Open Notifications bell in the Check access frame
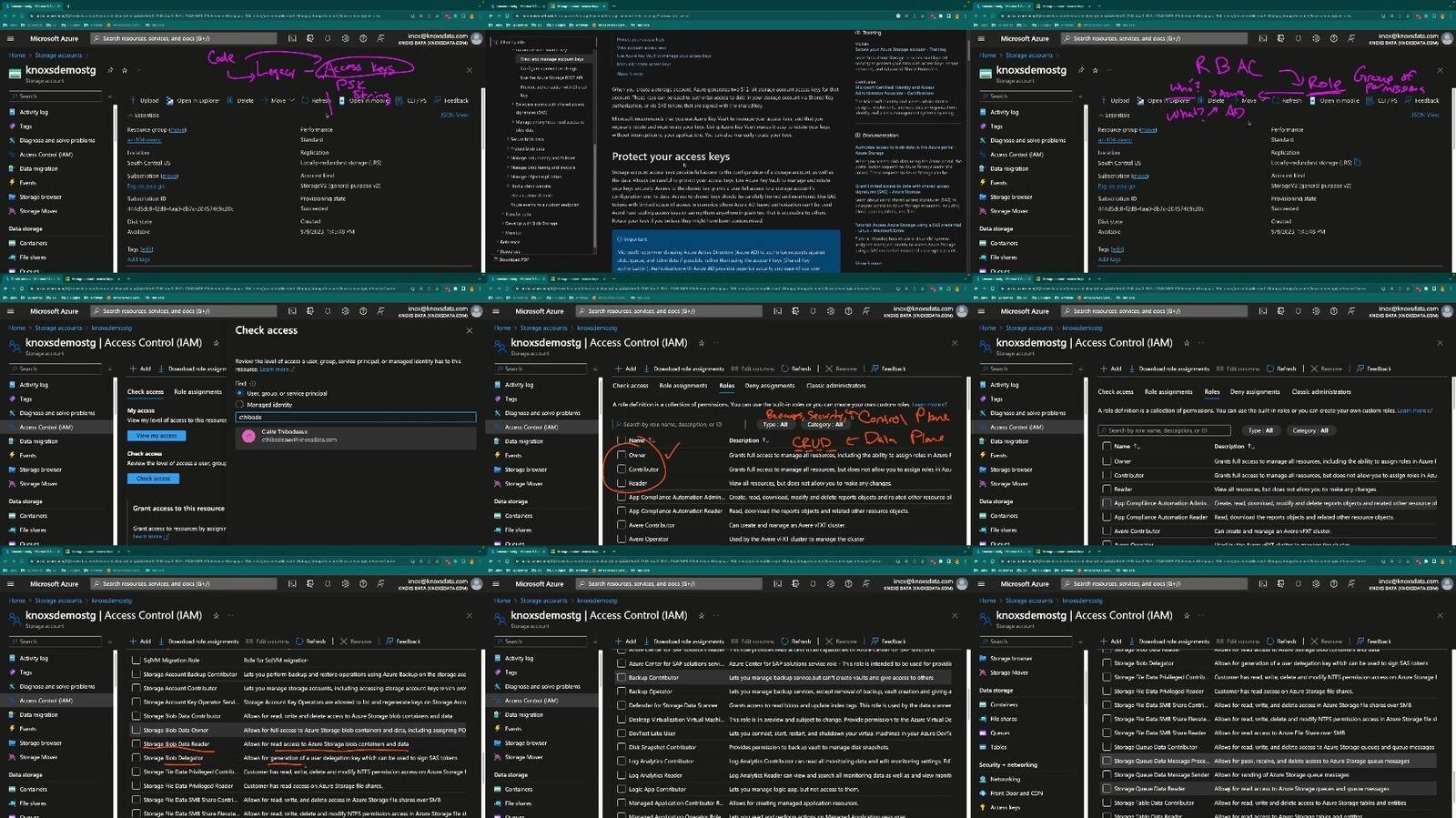 pos(328,311)
